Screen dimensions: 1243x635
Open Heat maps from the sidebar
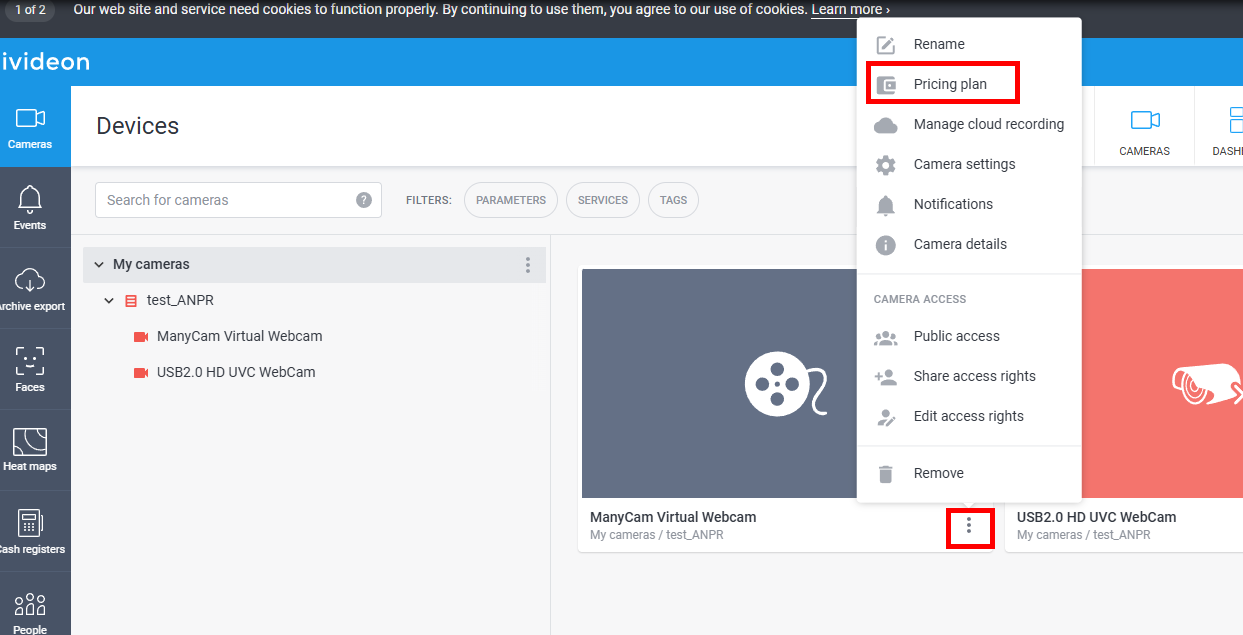(30, 450)
